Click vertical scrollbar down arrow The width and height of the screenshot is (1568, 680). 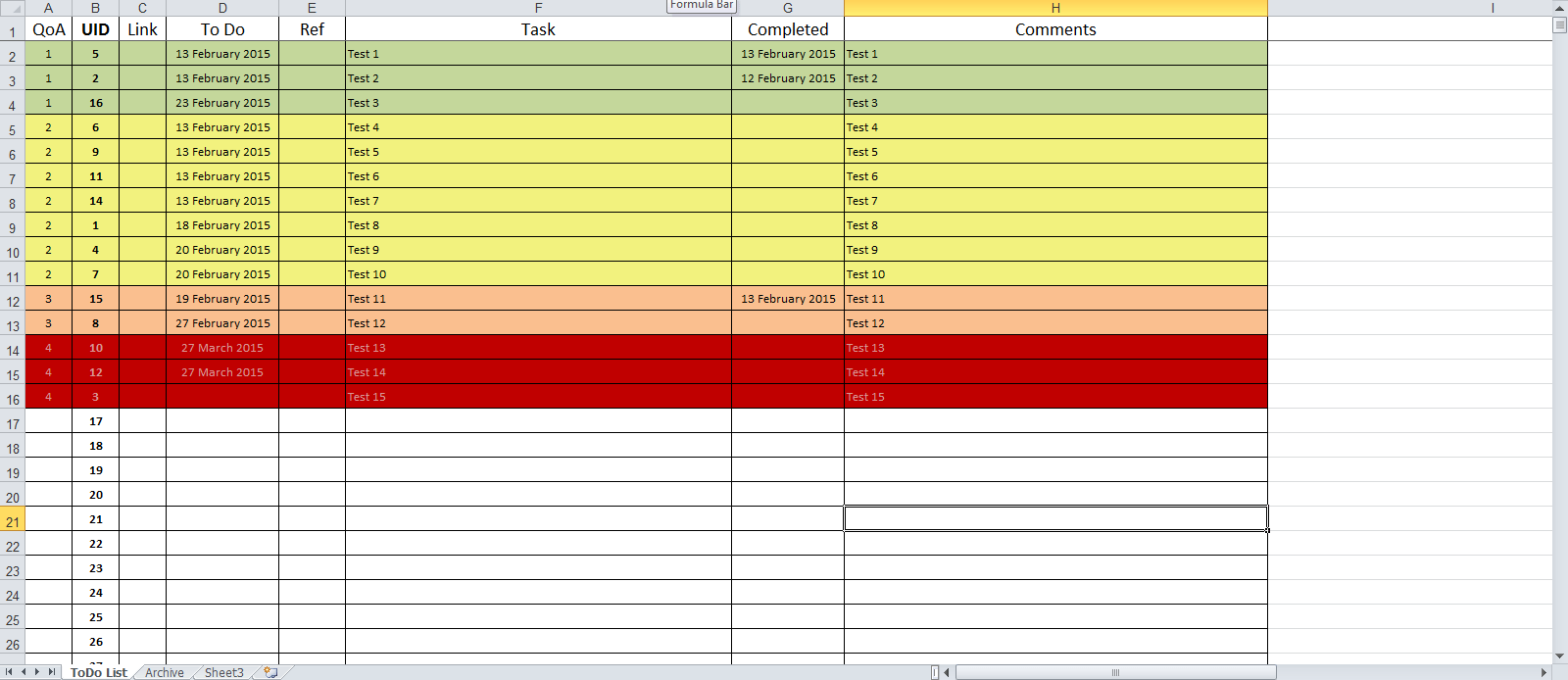pos(1560,656)
